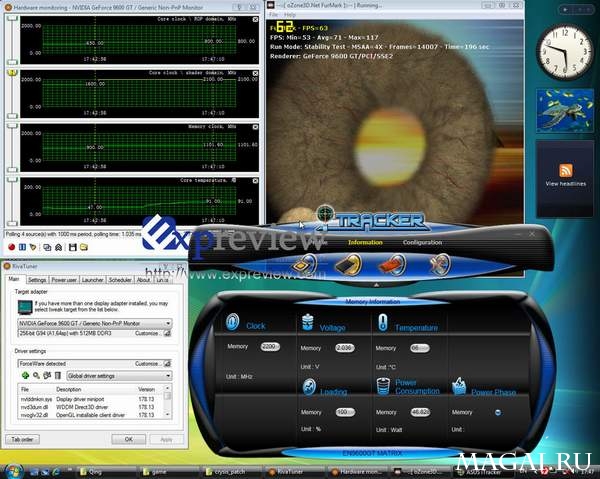Open the Launcher tab in RivaTuner
Image resolution: width=600 pixels, height=479 pixels.
click(x=93, y=280)
